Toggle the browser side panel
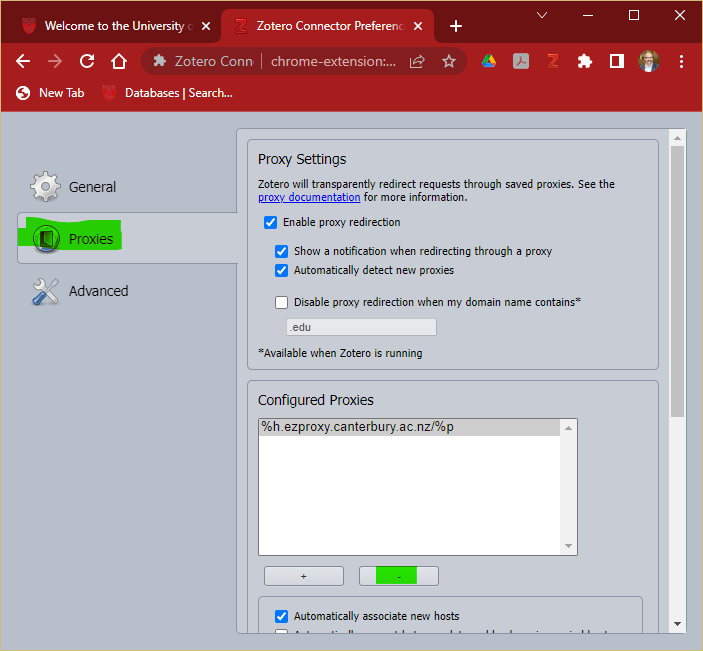Image resolution: width=703 pixels, height=651 pixels. (617, 61)
